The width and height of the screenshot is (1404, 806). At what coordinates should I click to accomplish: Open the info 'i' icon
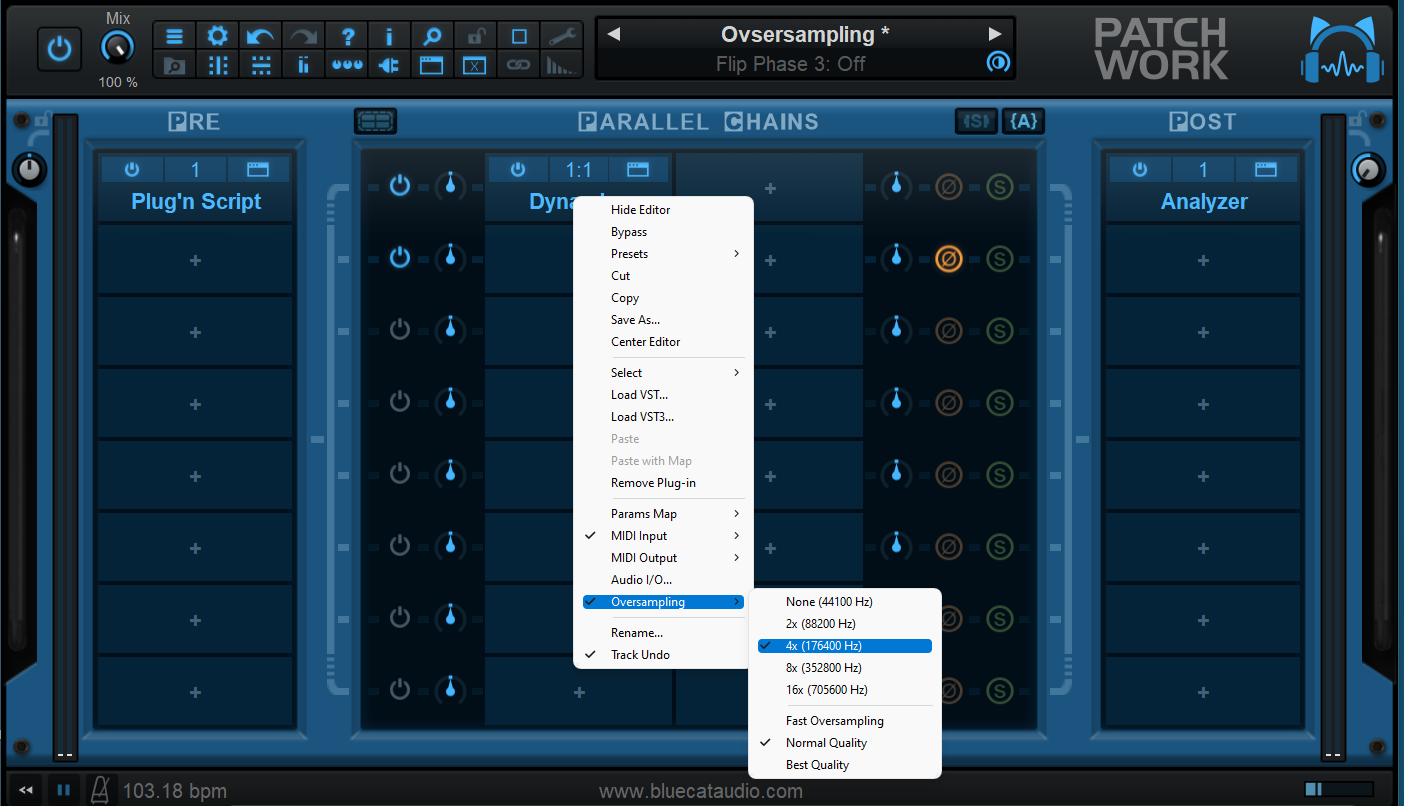click(x=389, y=36)
